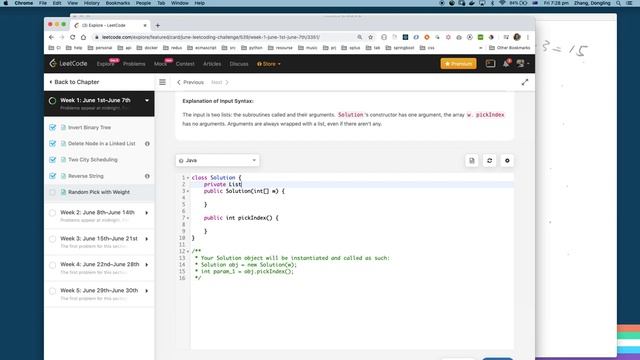This screenshot has width=640, height=360.
Task: Open editor settings gear
Action: (507, 160)
